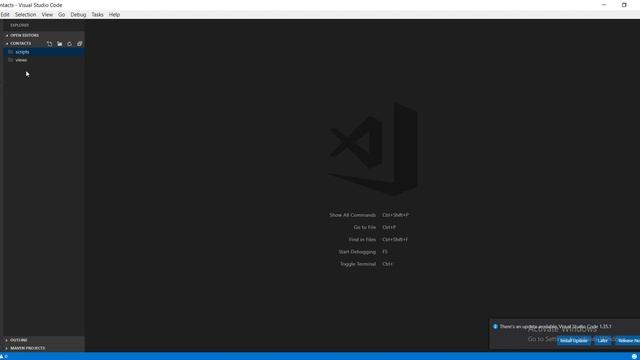Click the views folder icon
640x360 pixels.
click(x=11, y=60)
